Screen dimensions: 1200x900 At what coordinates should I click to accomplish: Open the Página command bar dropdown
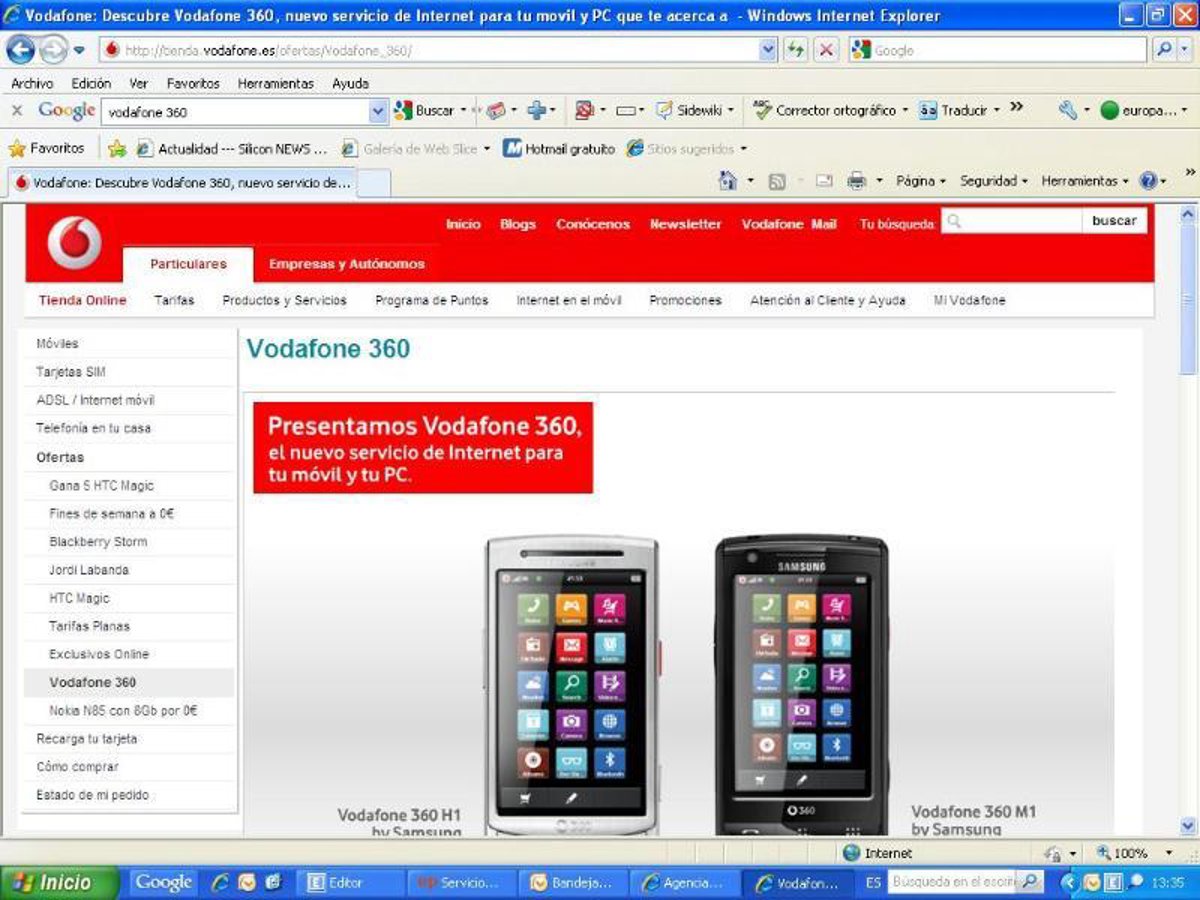click(x=920, y=181)
